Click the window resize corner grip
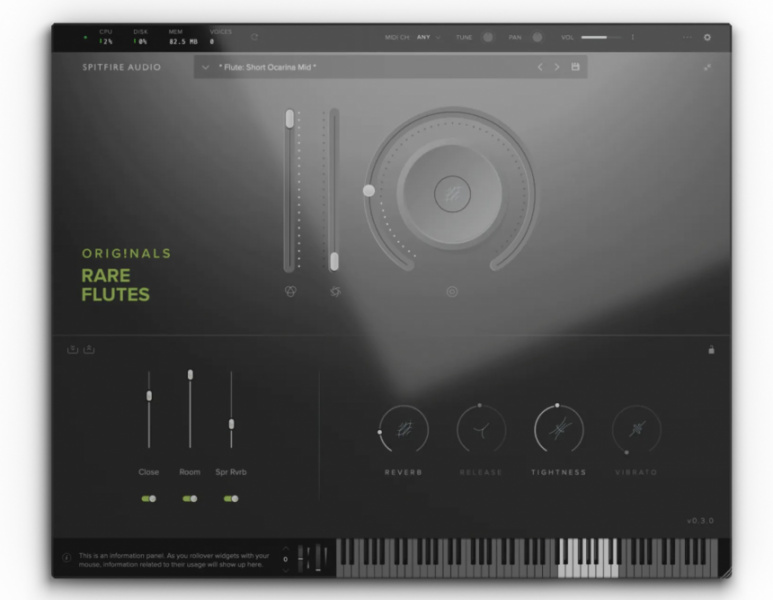This screenshot has width=773, height=600. (725, 572)
